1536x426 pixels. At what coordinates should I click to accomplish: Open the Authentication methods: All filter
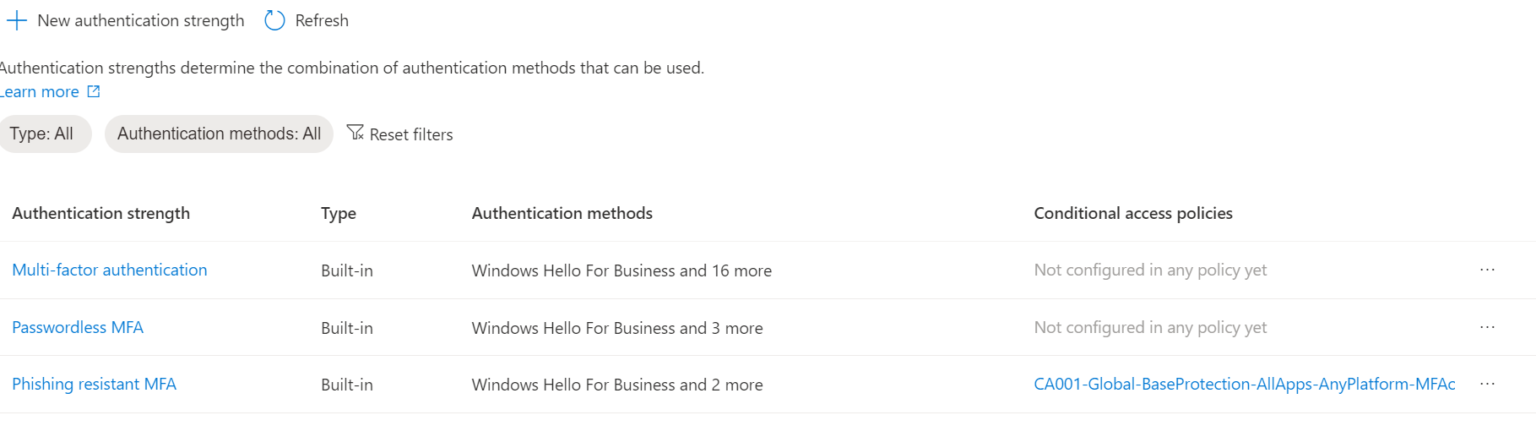click(219, 134)
